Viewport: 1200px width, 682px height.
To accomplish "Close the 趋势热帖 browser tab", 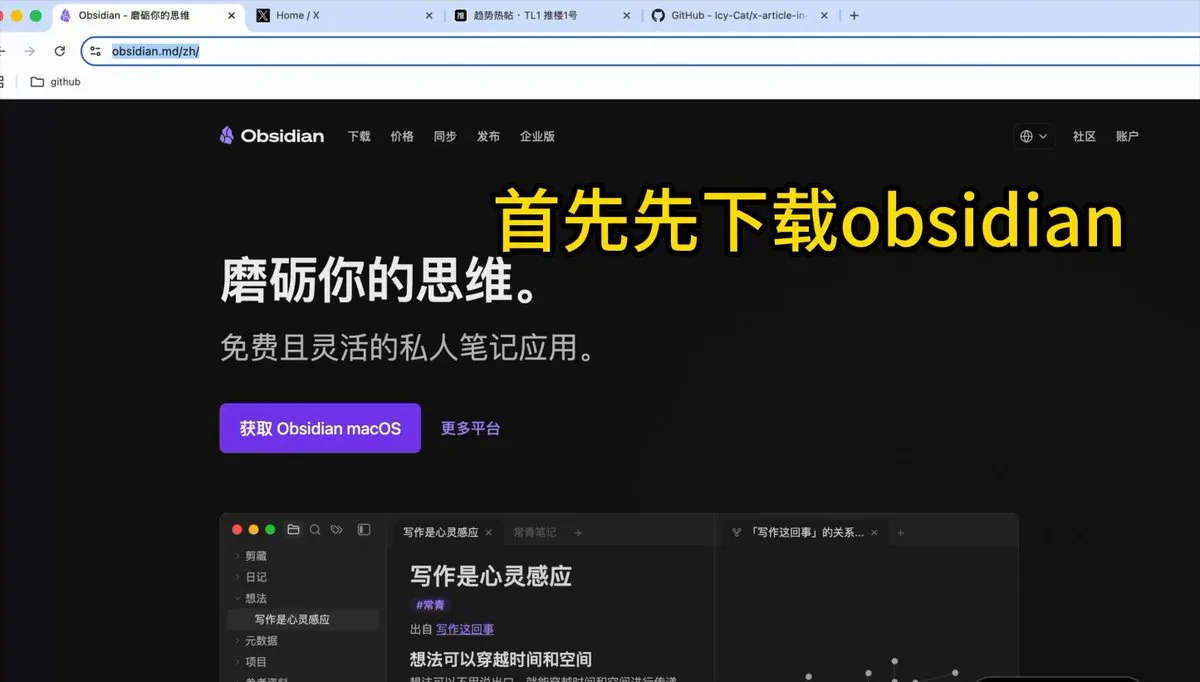I will 627,15.
